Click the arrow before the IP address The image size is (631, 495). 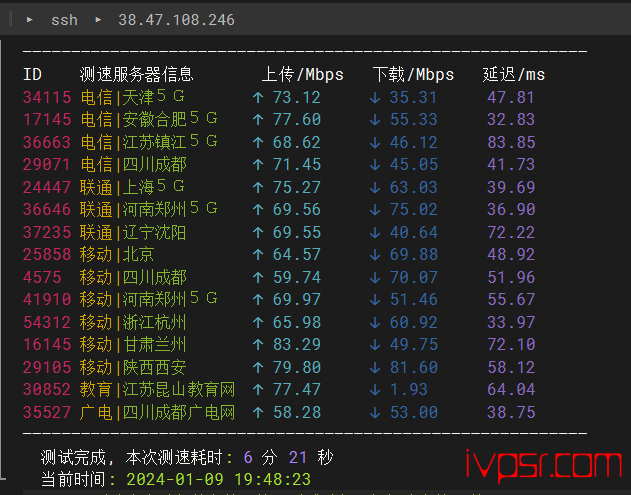tap(98, 20)
